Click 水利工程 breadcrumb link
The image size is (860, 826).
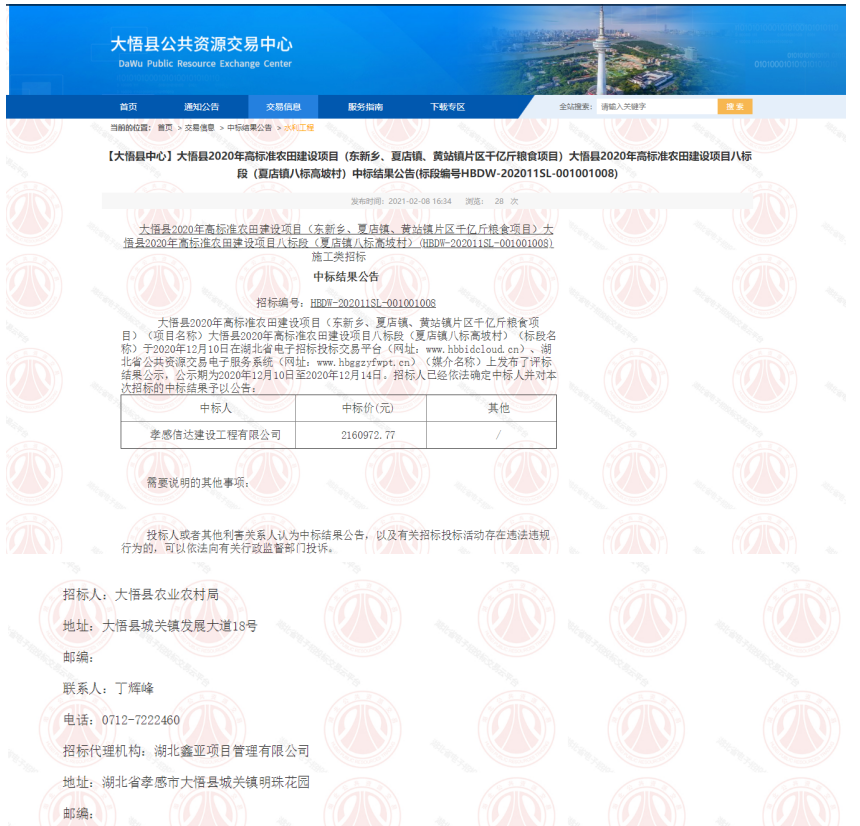pyautogui.click(x=299, y=128)
